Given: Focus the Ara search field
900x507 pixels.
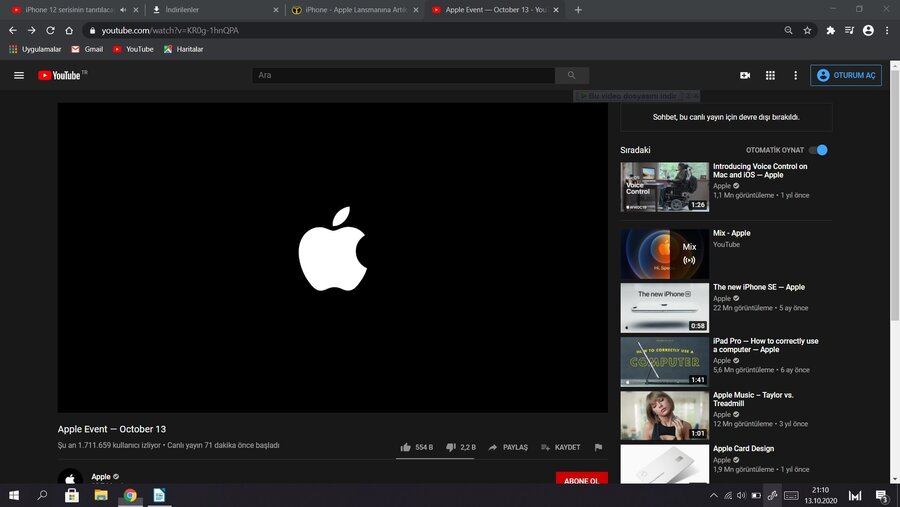Looking at the screenshot, I should pos(404,75).
